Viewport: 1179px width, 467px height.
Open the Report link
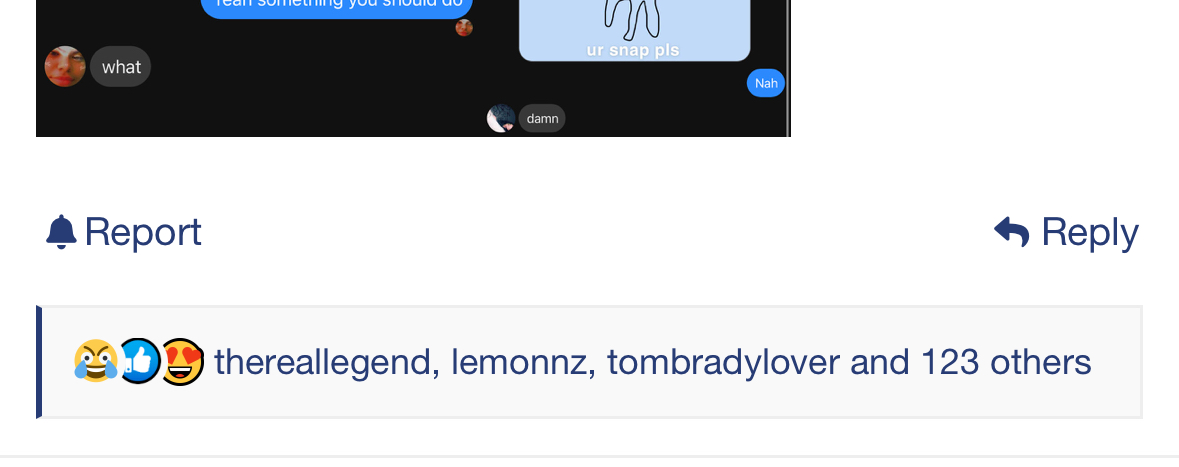pyautogui.click(x=123, y=232)
